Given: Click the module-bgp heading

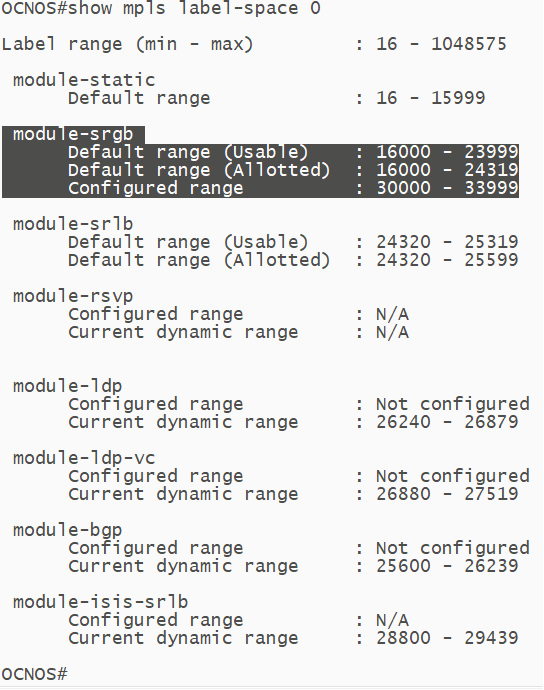Looking at the screenshot, I should 67,530.
